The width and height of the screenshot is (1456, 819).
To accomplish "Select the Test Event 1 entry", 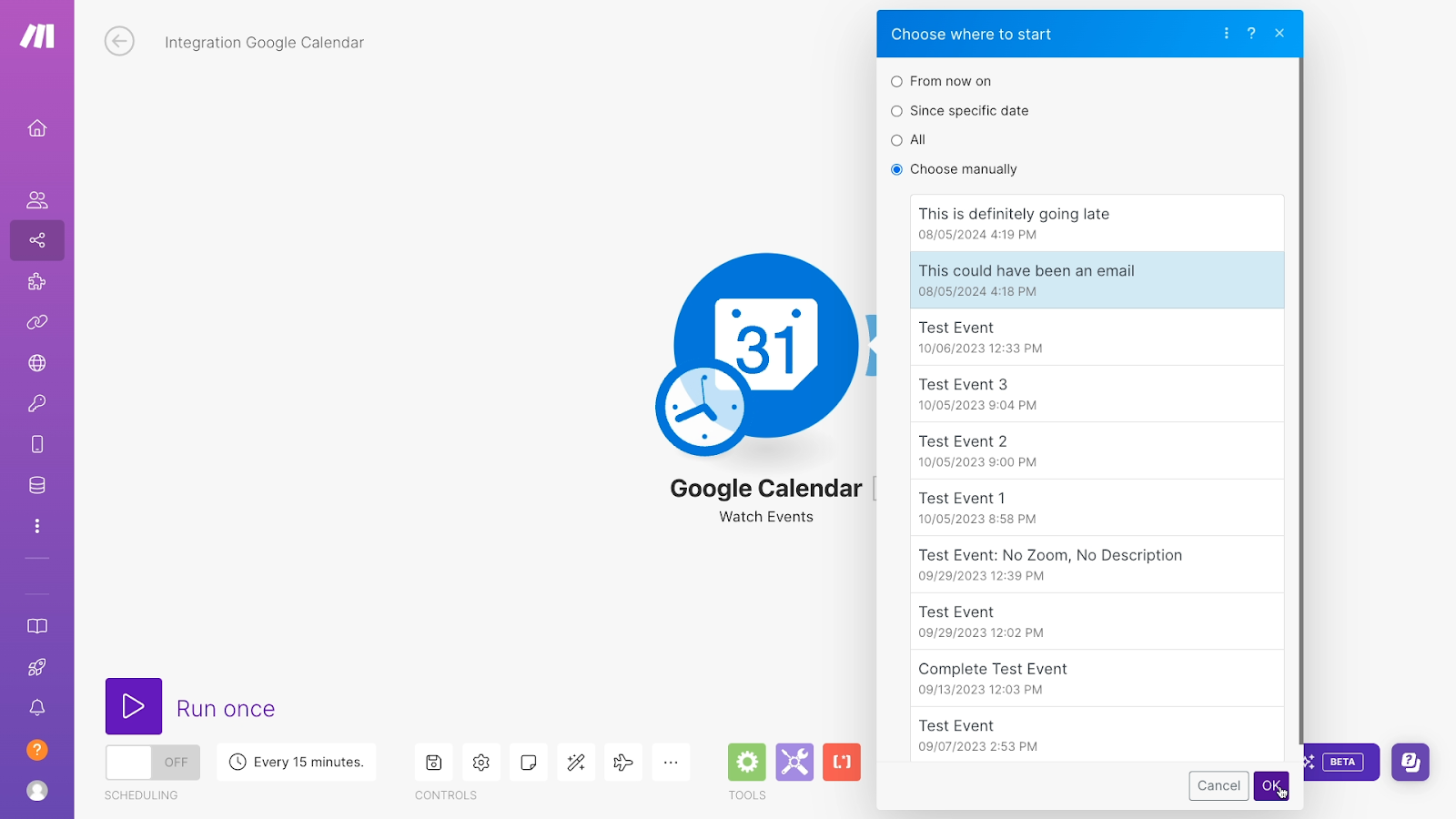I will click(x=1097, y=508).
